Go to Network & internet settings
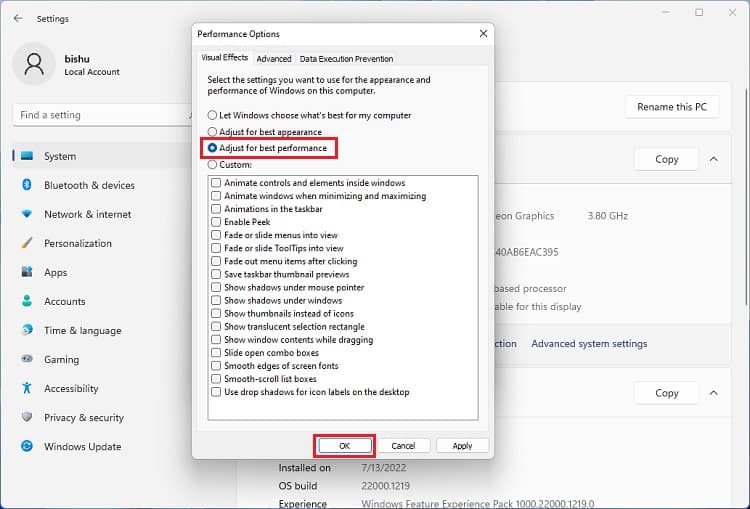The height and width of the screenshot is (509, 750). click(x=88, y=214)
